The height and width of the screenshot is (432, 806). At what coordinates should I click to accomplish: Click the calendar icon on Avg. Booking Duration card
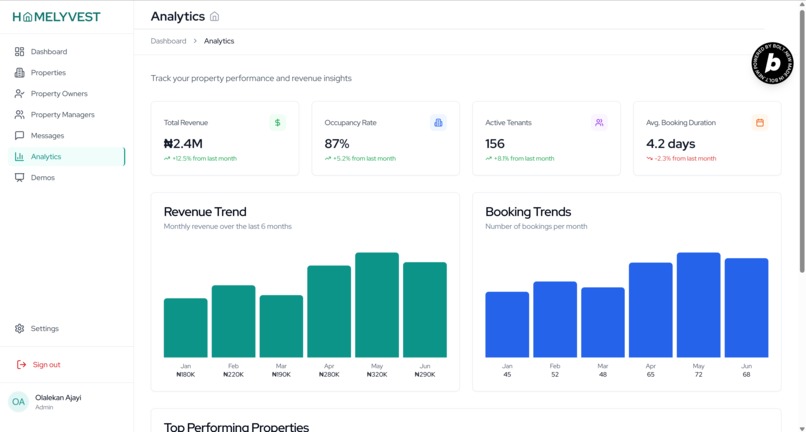[760, 122]
